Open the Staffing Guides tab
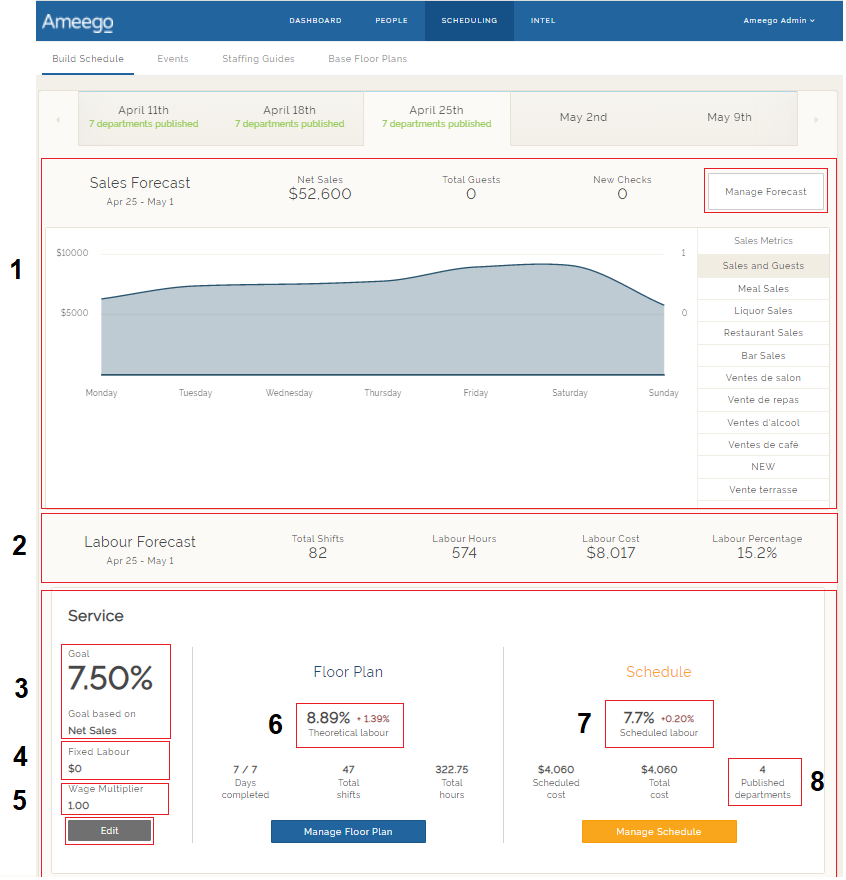The image size is (846, 880). [x=258, y=58]
